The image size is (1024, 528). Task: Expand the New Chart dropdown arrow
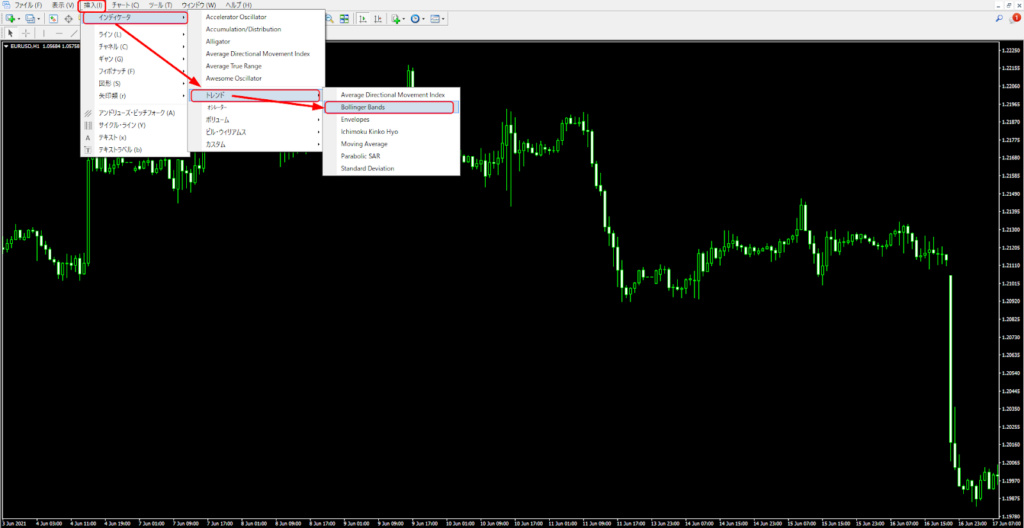(19, 19)
